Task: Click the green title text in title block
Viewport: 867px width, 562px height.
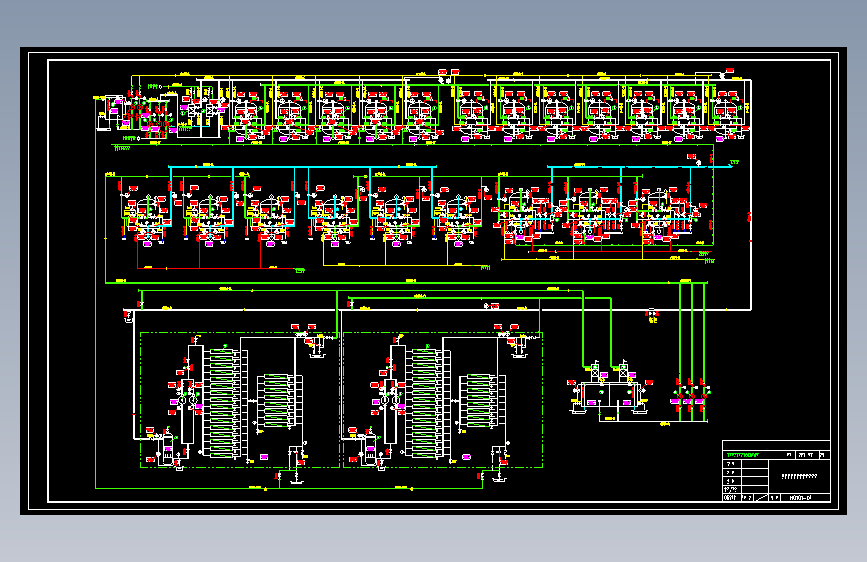Action: coord(742,455)
